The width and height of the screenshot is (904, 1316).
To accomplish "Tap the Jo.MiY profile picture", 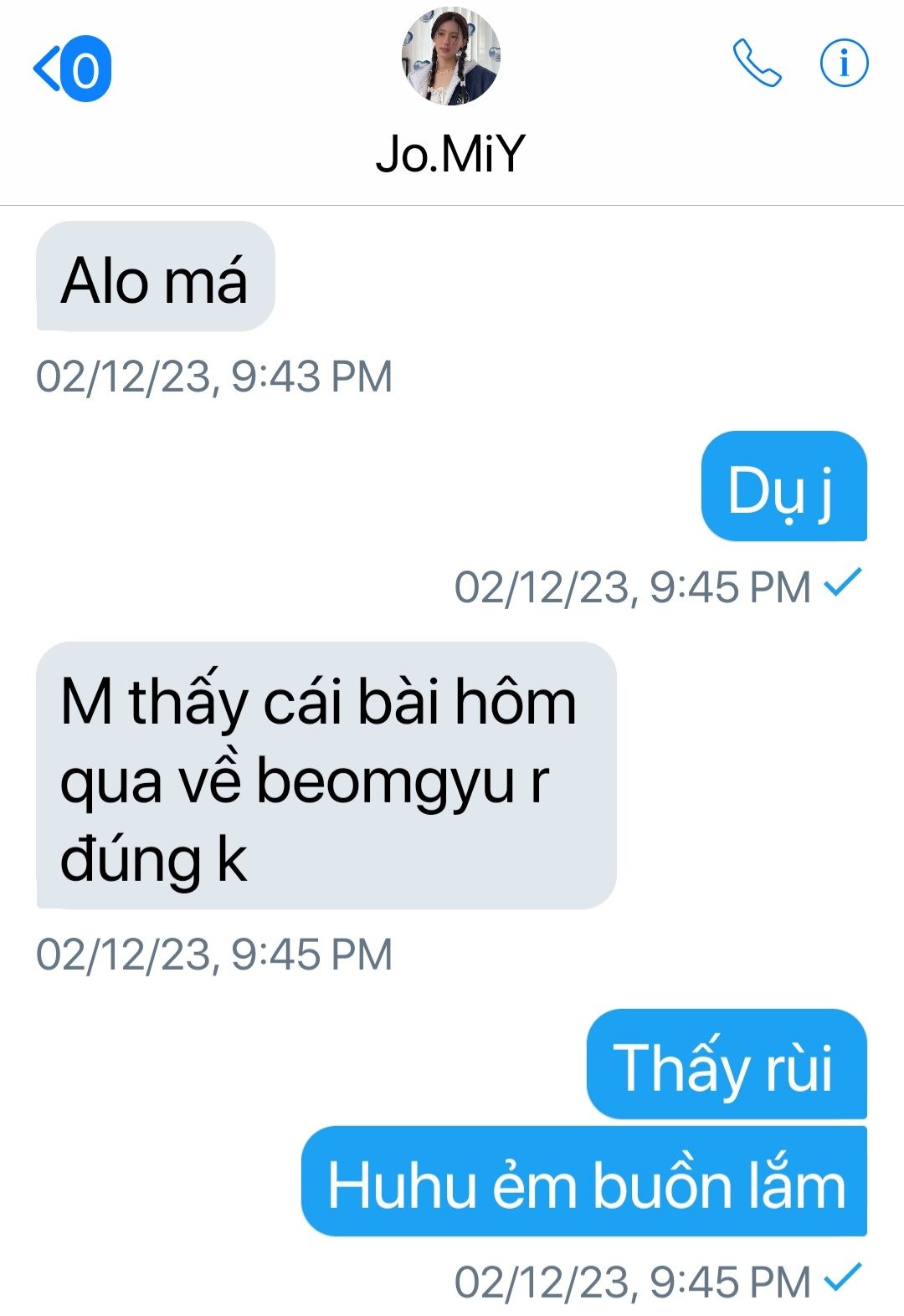I will [451, 55].
